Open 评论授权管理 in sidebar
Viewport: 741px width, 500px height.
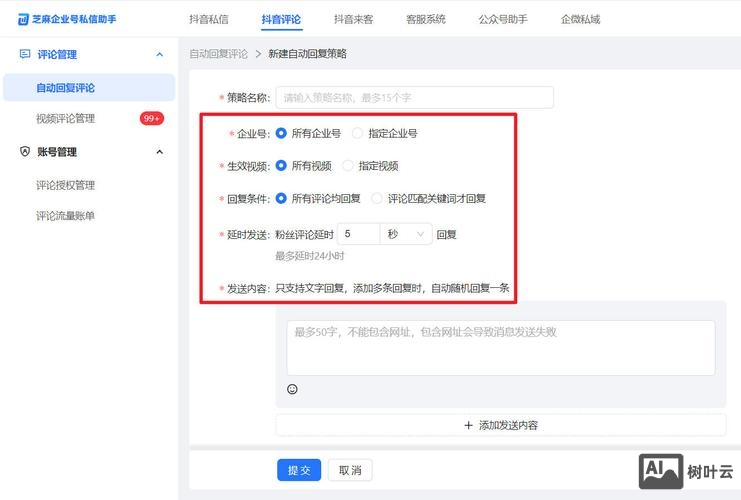[x=66, y=185]
